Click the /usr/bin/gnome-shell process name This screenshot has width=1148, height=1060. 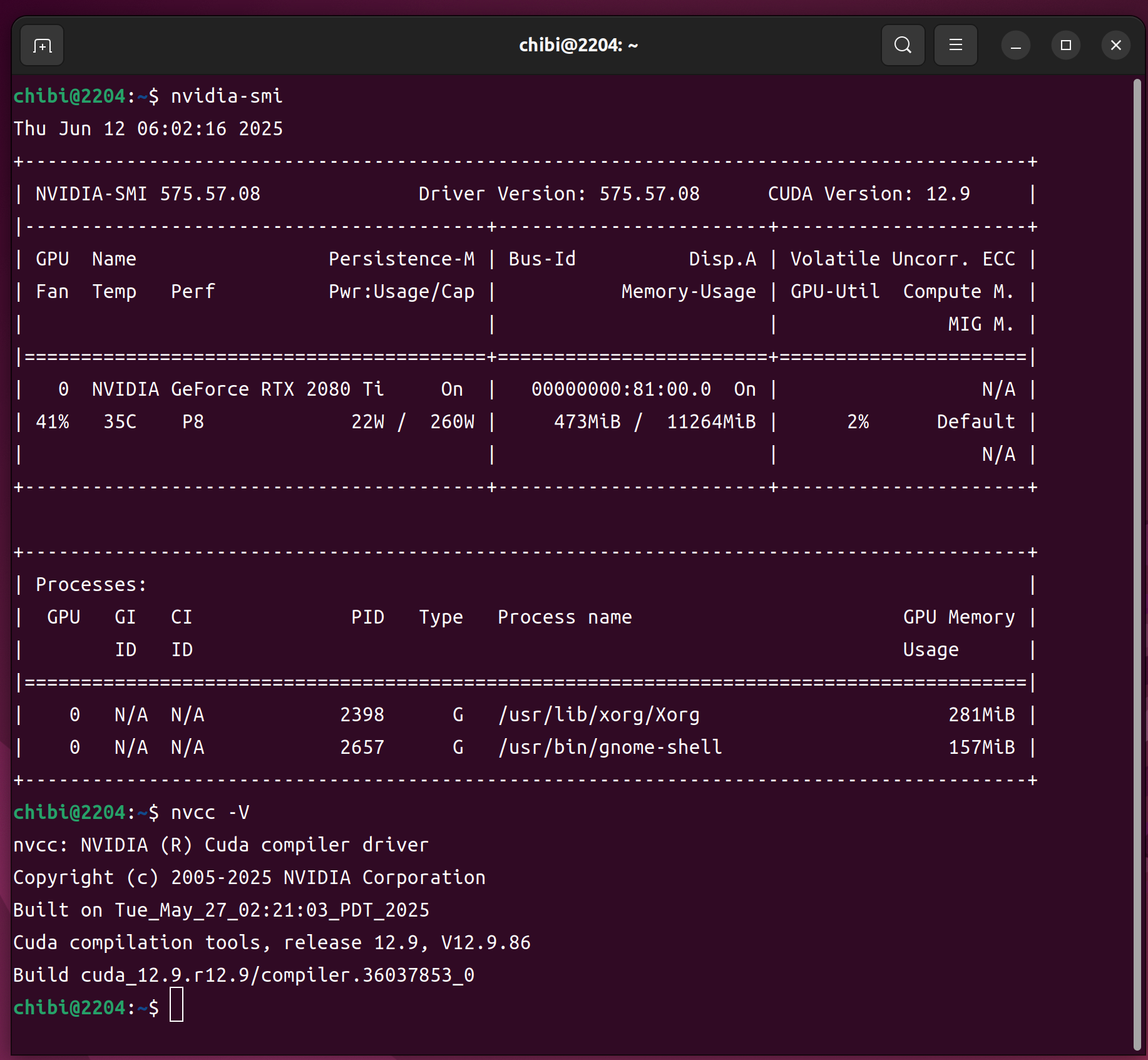coord(610,748)
